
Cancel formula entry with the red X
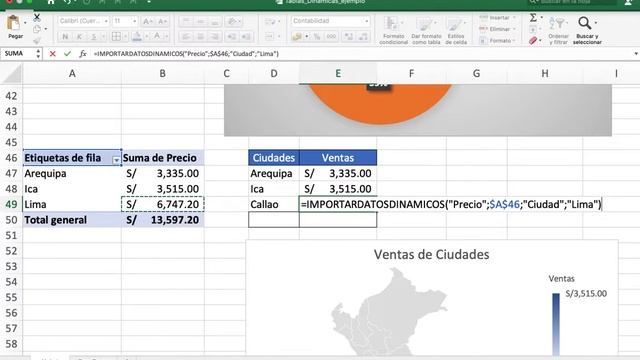(52, 54)
